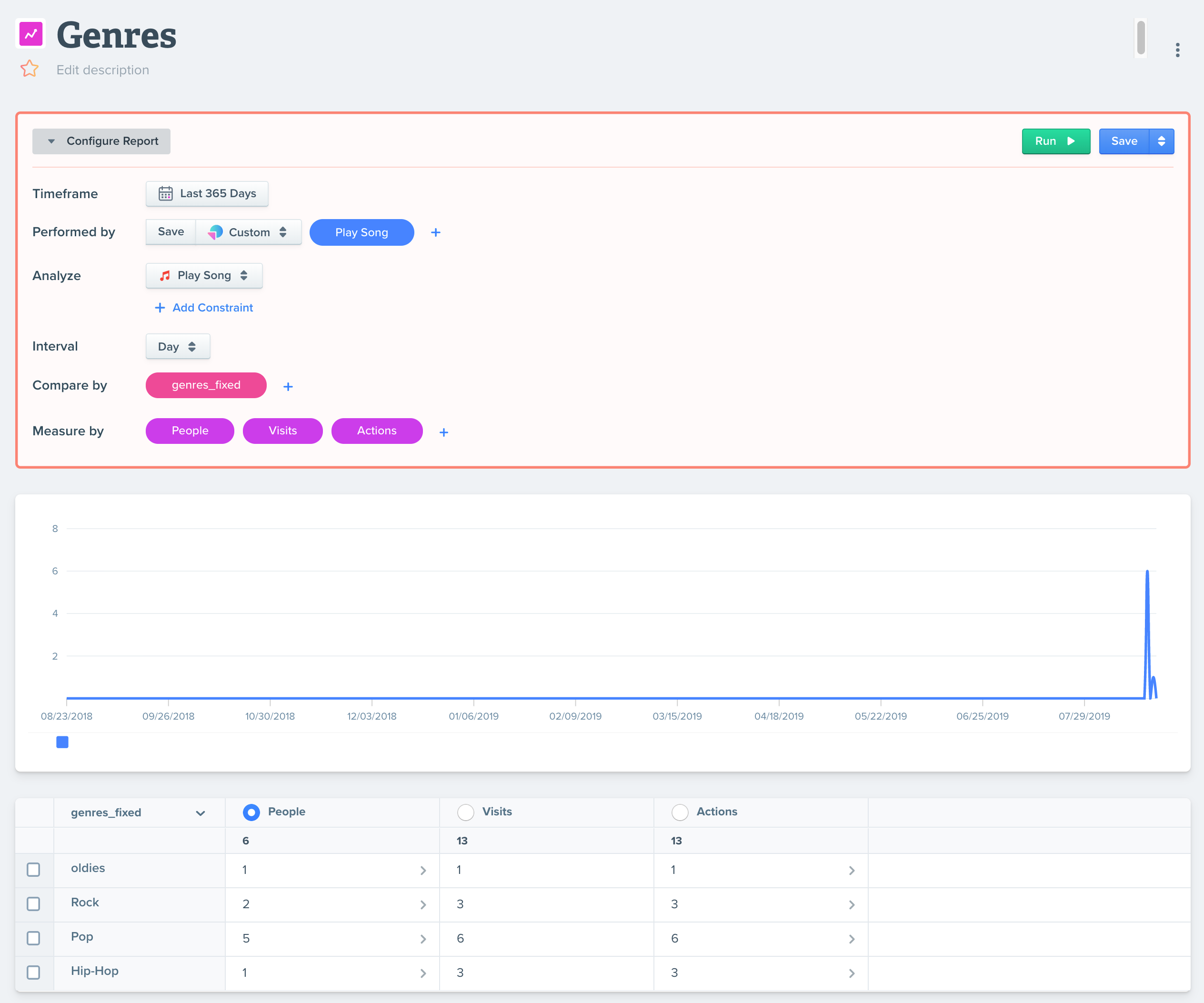1204x1003 pixels.
Task: Open the calendar Last 365 Days timeframe
Action: (207, 194)
